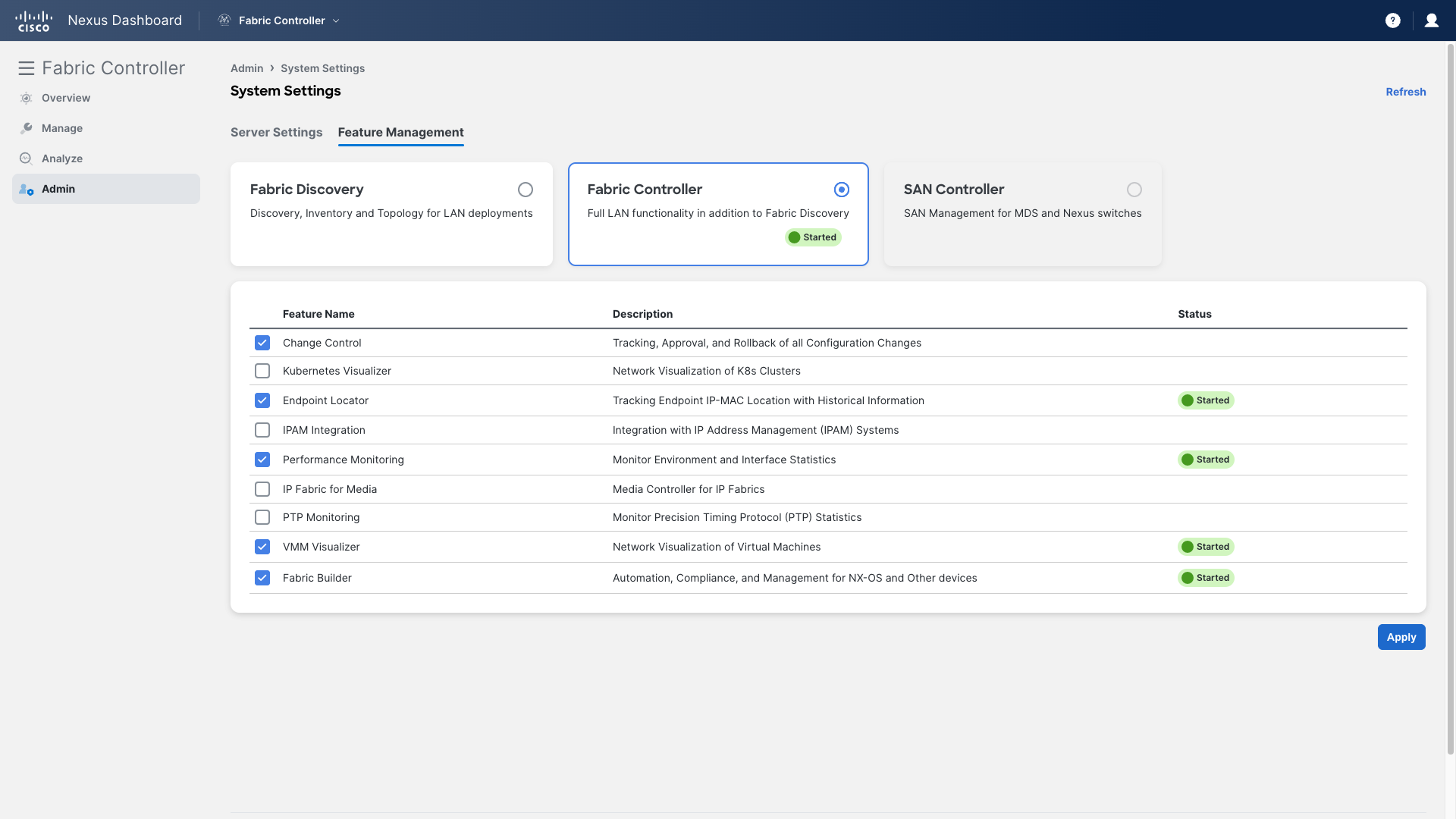Click the Admin user-gear icon
This screenshot has height=819, width=1456.
pos(26,189)
